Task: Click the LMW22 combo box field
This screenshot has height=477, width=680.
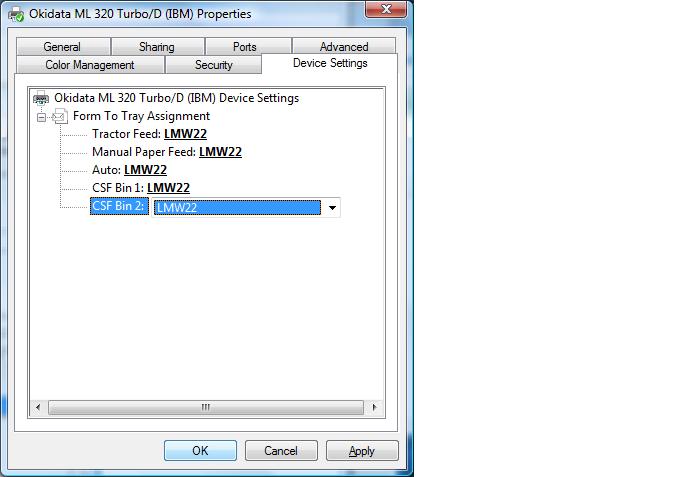Action: coord(237,208)
